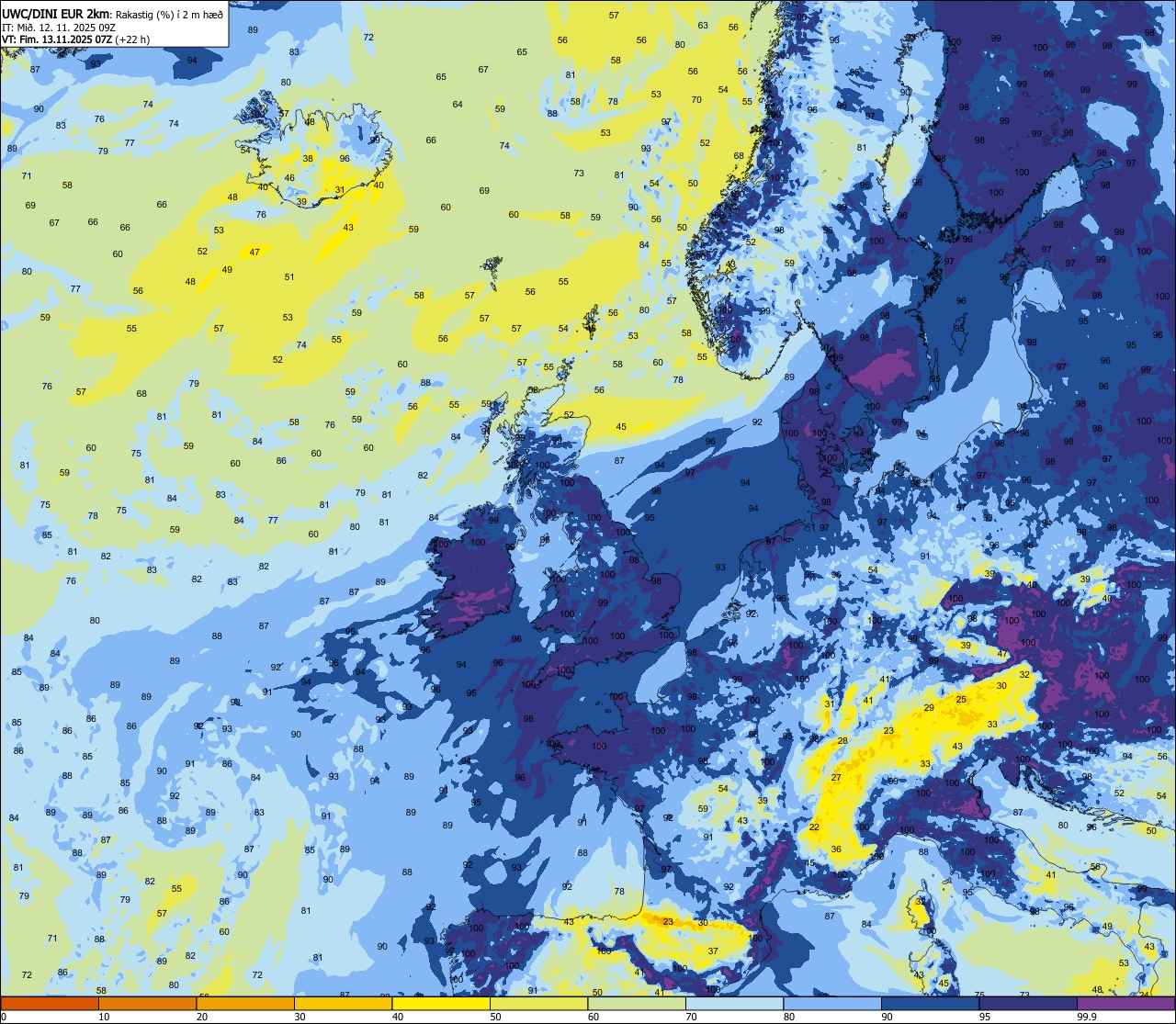
Task: Click the value "63" at the top of the Norwegian Sea
Action: point(703,25)
